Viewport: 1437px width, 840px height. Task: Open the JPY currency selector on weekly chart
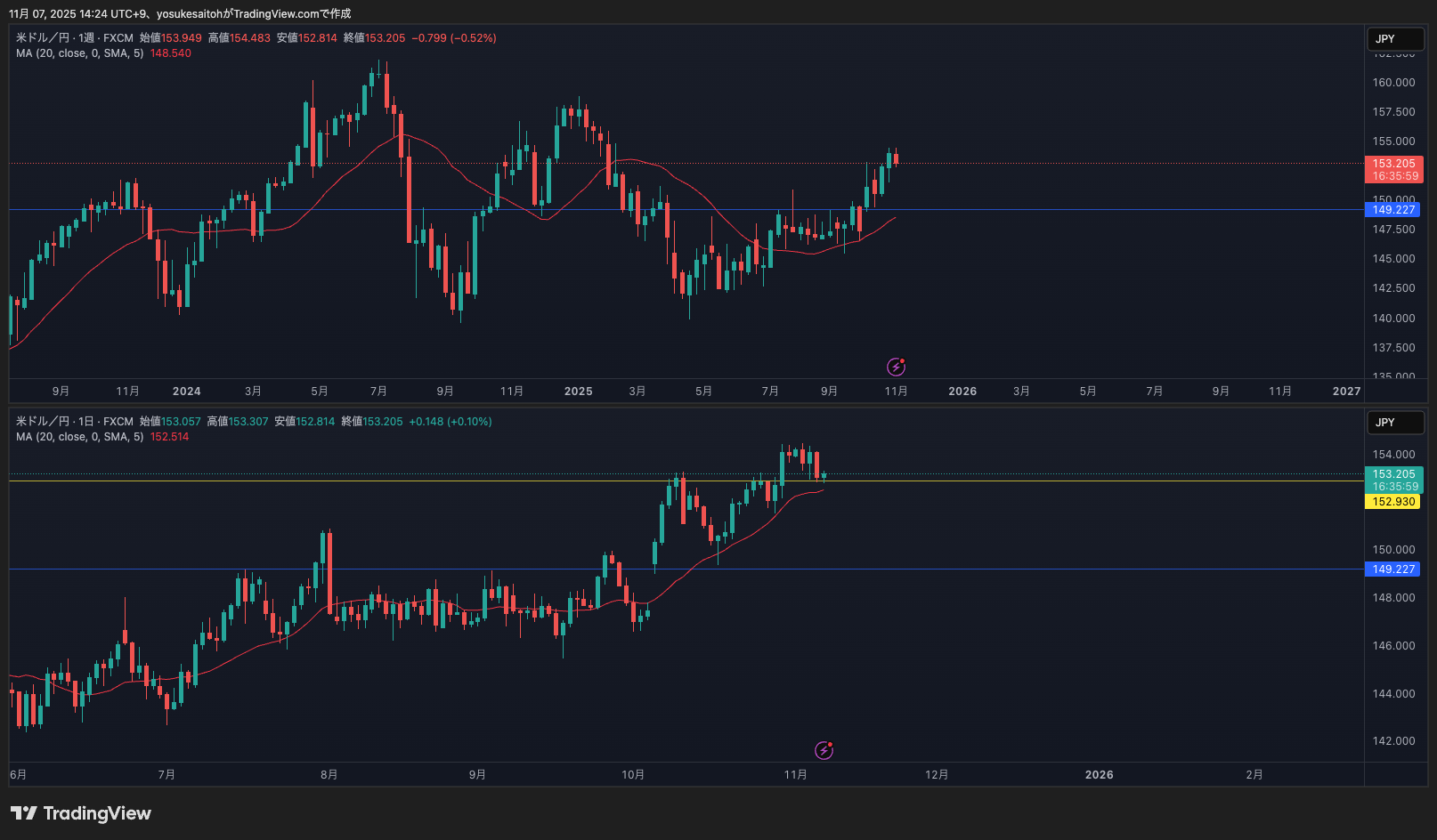1394,39
